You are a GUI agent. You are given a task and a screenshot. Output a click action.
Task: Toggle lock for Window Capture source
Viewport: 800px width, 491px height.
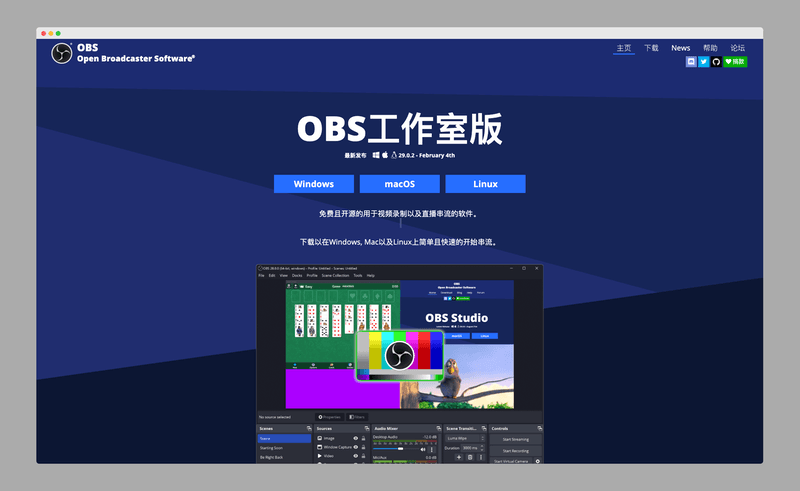click(363, 447)
